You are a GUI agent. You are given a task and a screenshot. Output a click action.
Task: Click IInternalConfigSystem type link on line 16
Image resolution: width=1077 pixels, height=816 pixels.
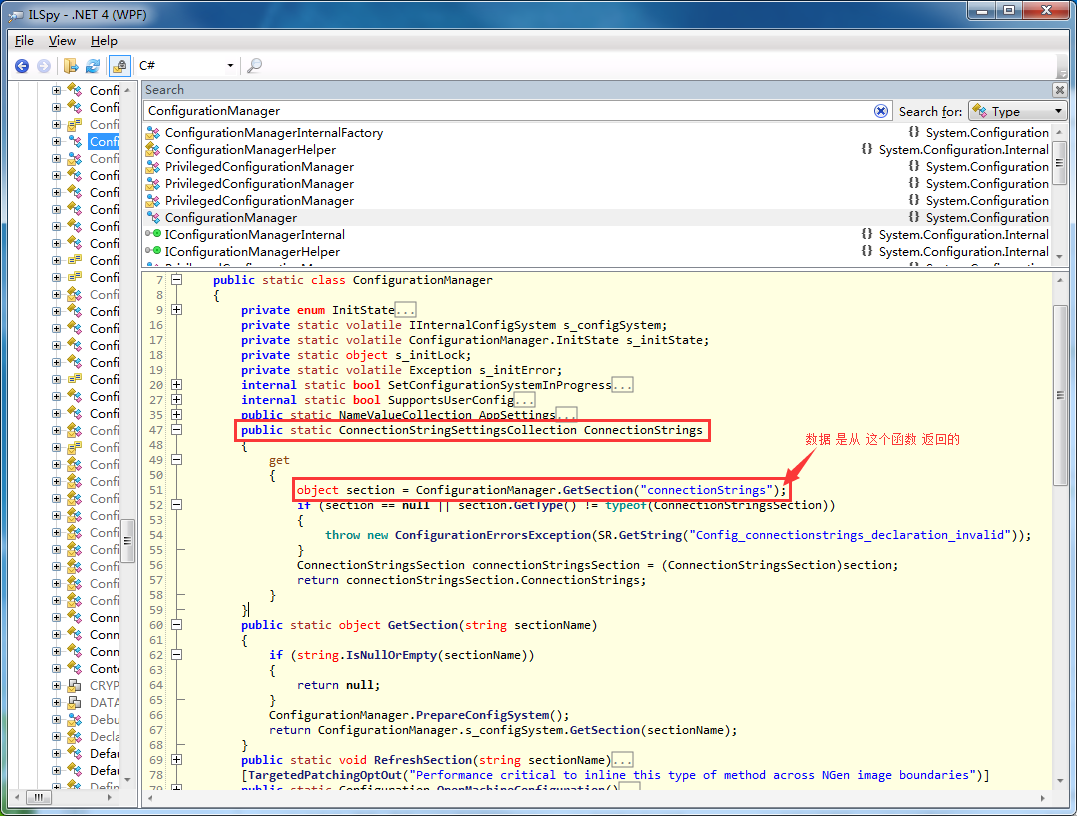click(x=482, y=325)
